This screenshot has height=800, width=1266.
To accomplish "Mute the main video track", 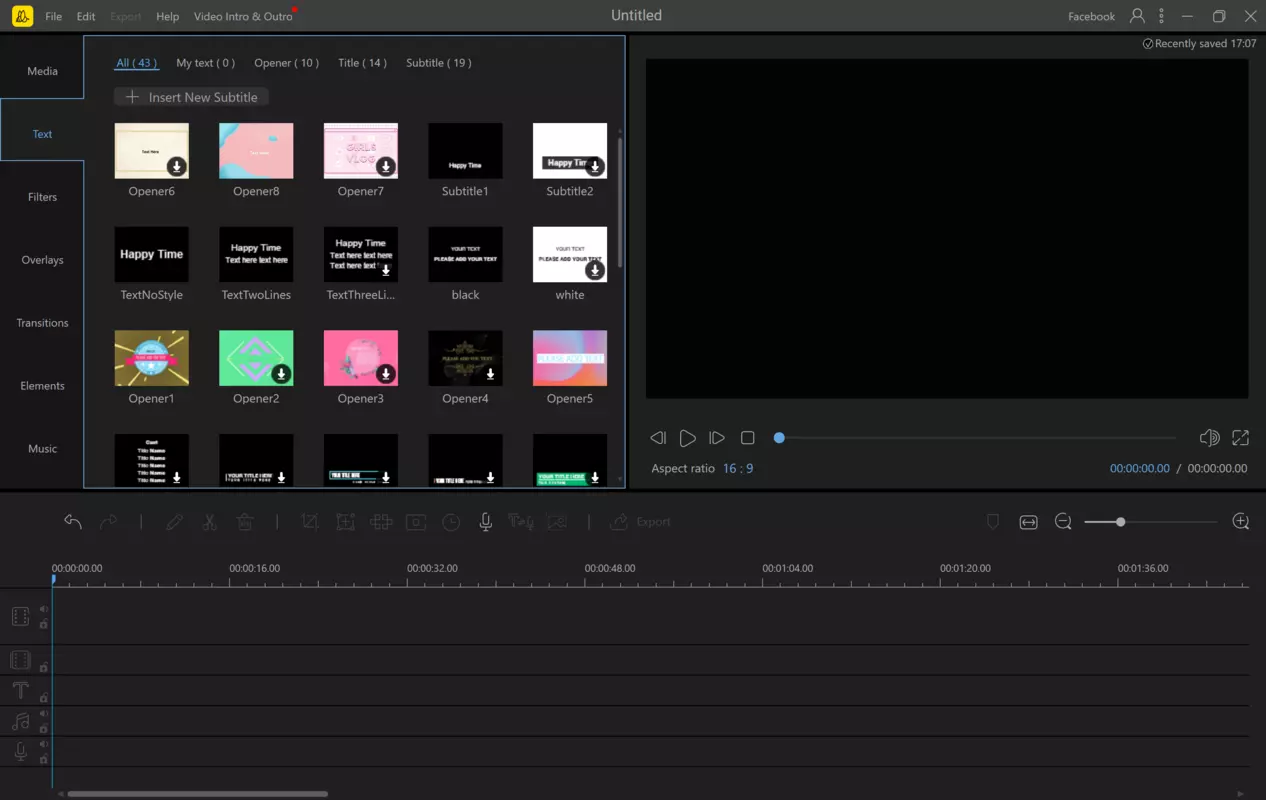I will tap(44, 609).
